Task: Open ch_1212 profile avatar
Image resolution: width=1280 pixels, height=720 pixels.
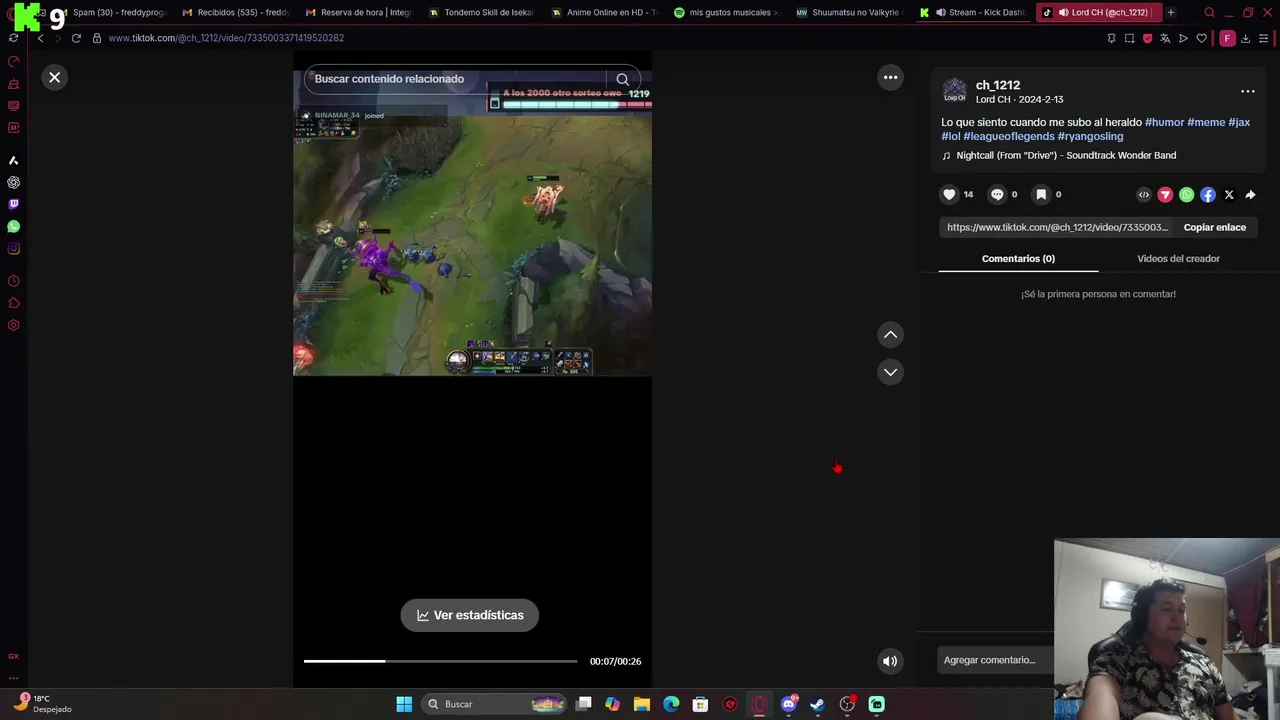Action: coord(955,91)
